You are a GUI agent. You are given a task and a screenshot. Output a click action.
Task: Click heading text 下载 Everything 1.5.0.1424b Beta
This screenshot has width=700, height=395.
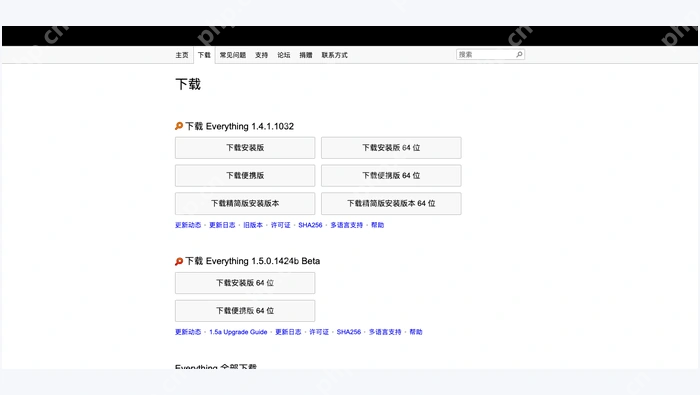(253, 261)
